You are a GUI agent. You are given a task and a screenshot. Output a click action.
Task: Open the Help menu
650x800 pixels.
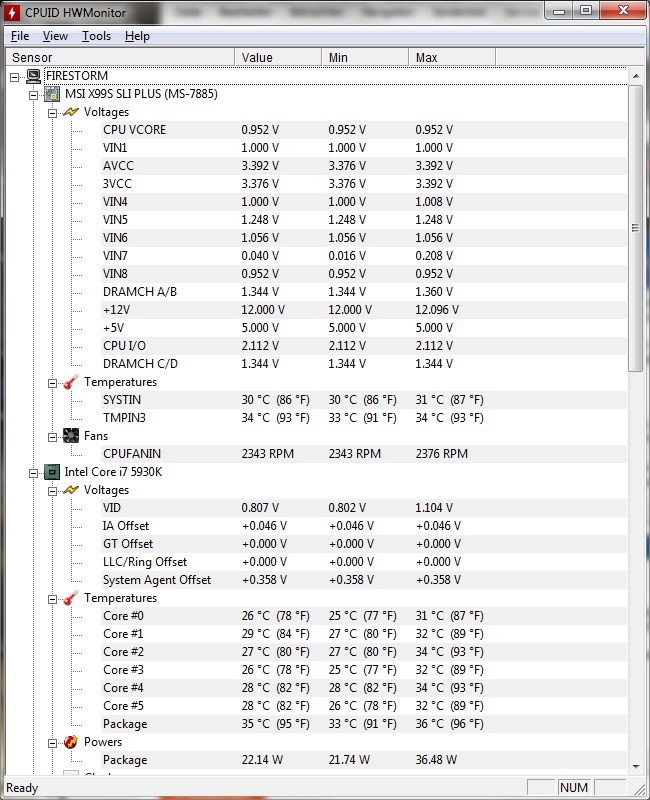click(137, 36)
